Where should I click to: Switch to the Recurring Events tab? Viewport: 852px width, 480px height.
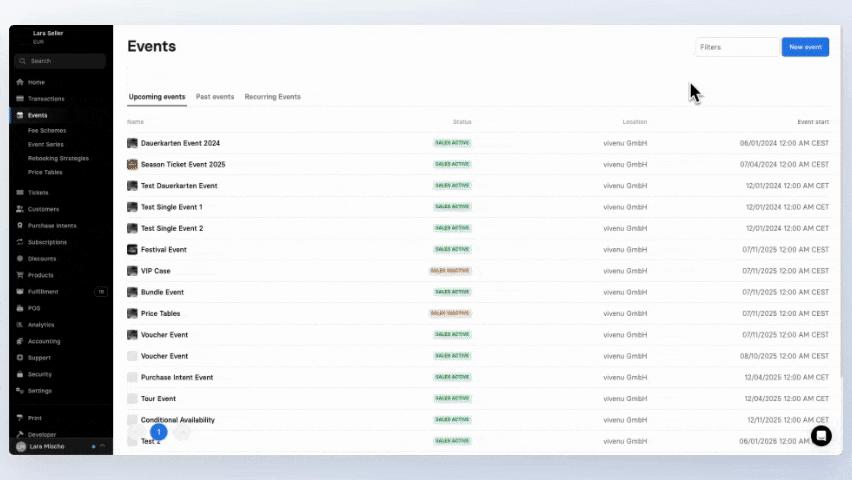272,97
